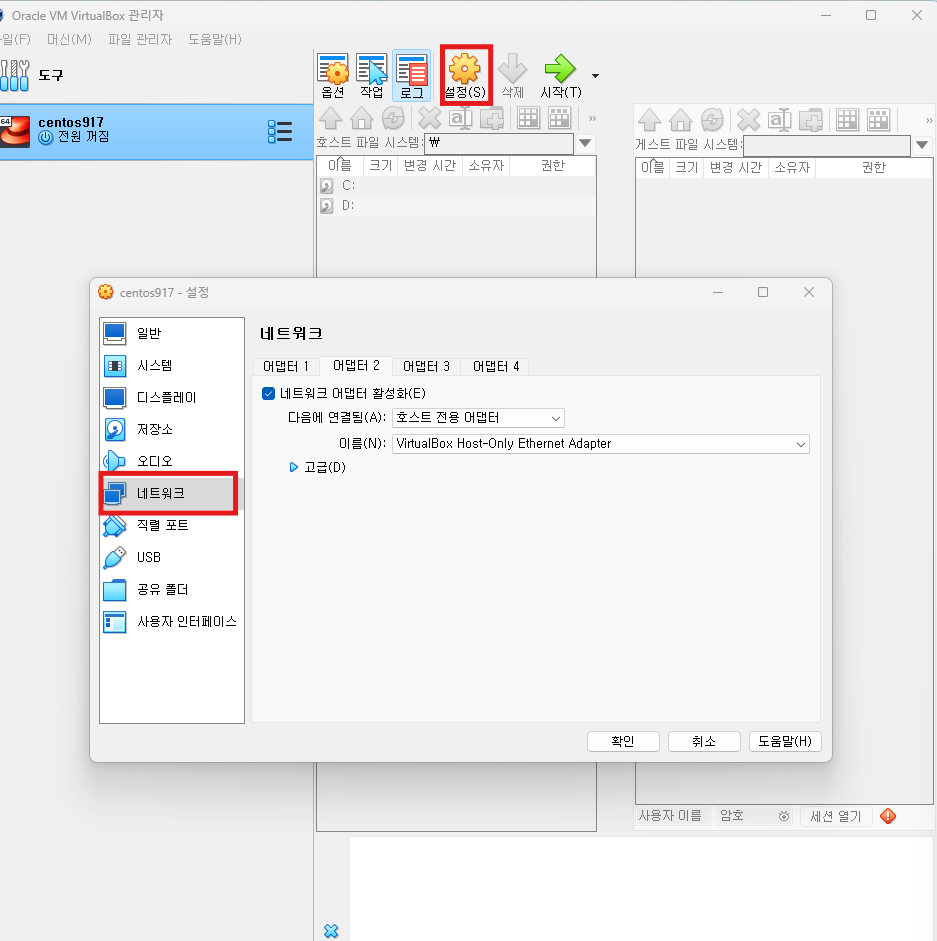937x941 pixels.
Task: Refresh the host file pane
Action: point(393,118)
